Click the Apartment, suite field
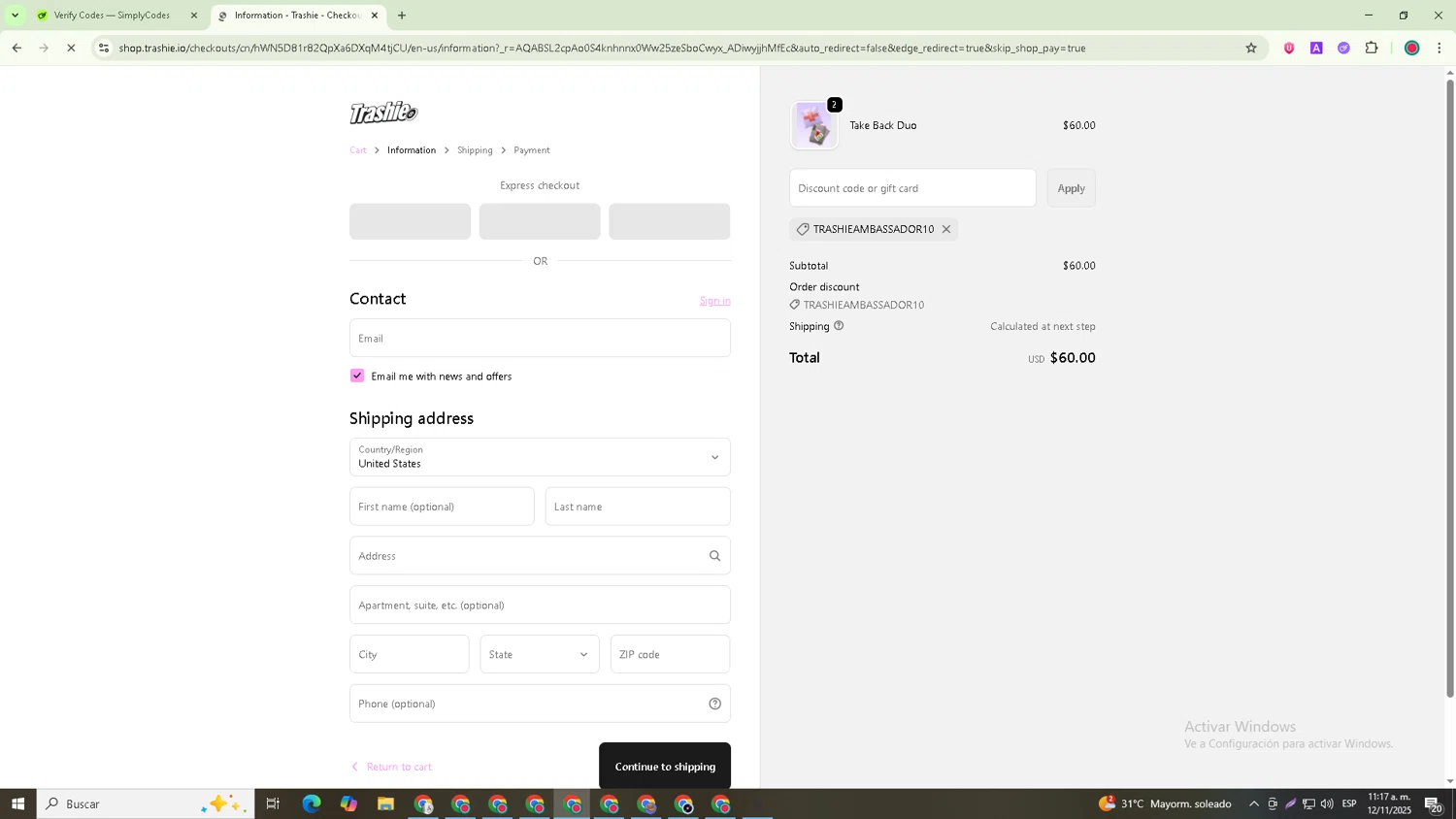Viewport: 1456px width, 819px height. point(540,605)
